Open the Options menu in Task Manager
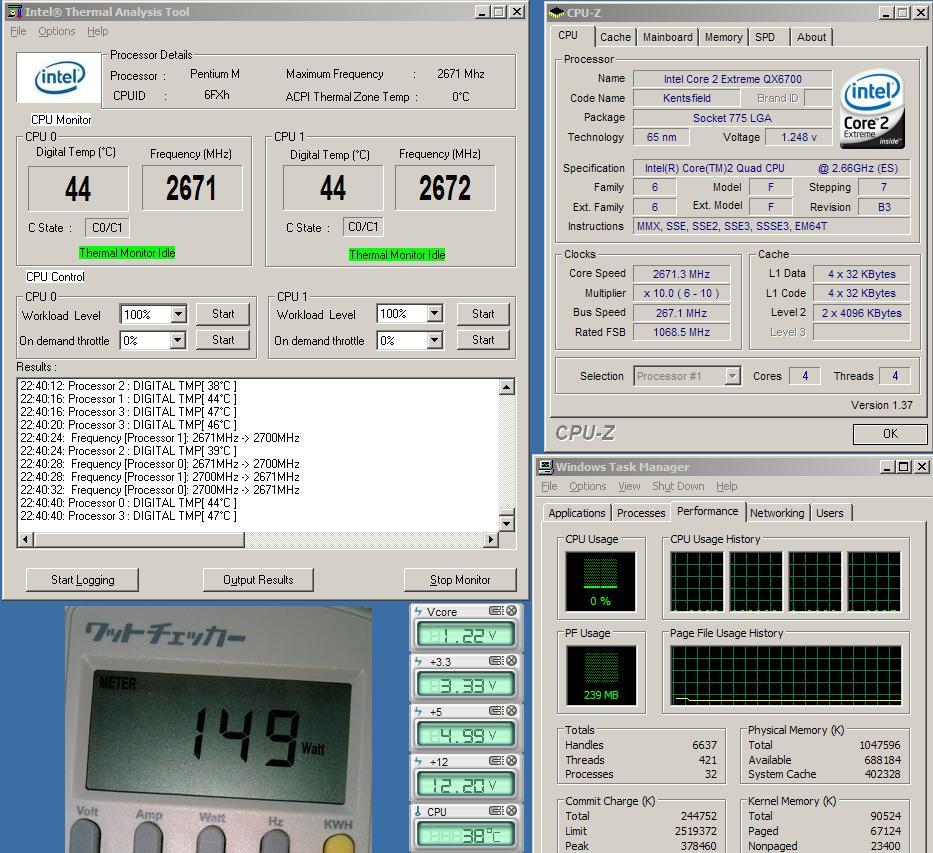This screenshot has height=853, width=933. [587, 486]
